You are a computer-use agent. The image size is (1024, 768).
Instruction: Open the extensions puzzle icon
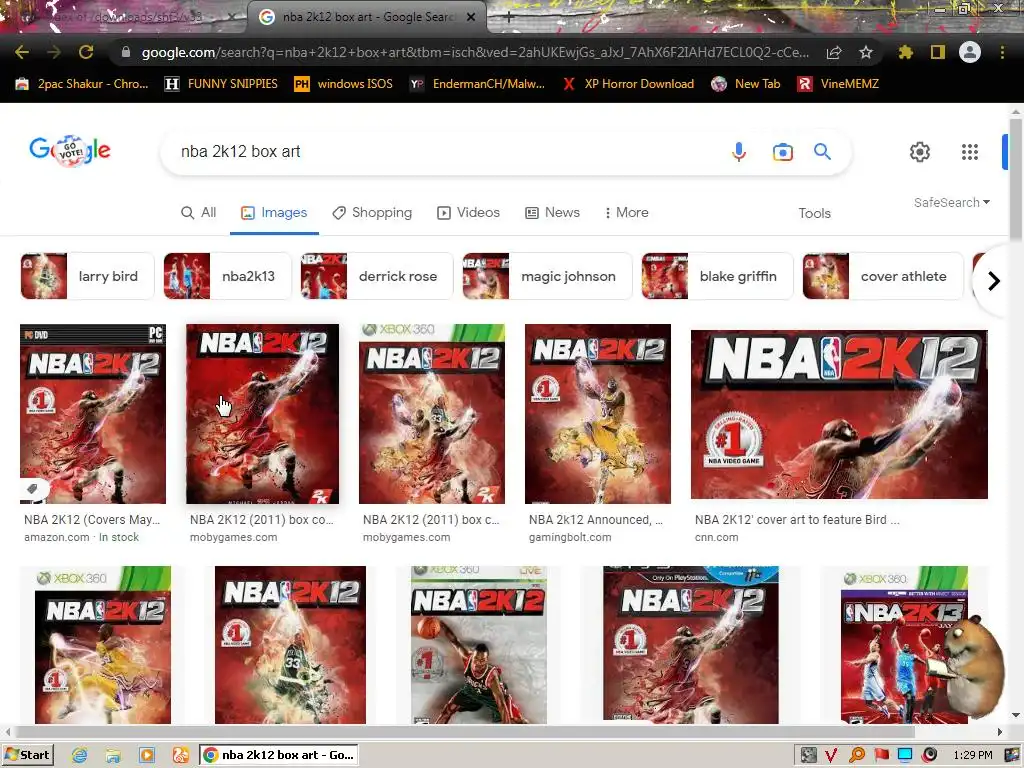click(x=905, y=52)
